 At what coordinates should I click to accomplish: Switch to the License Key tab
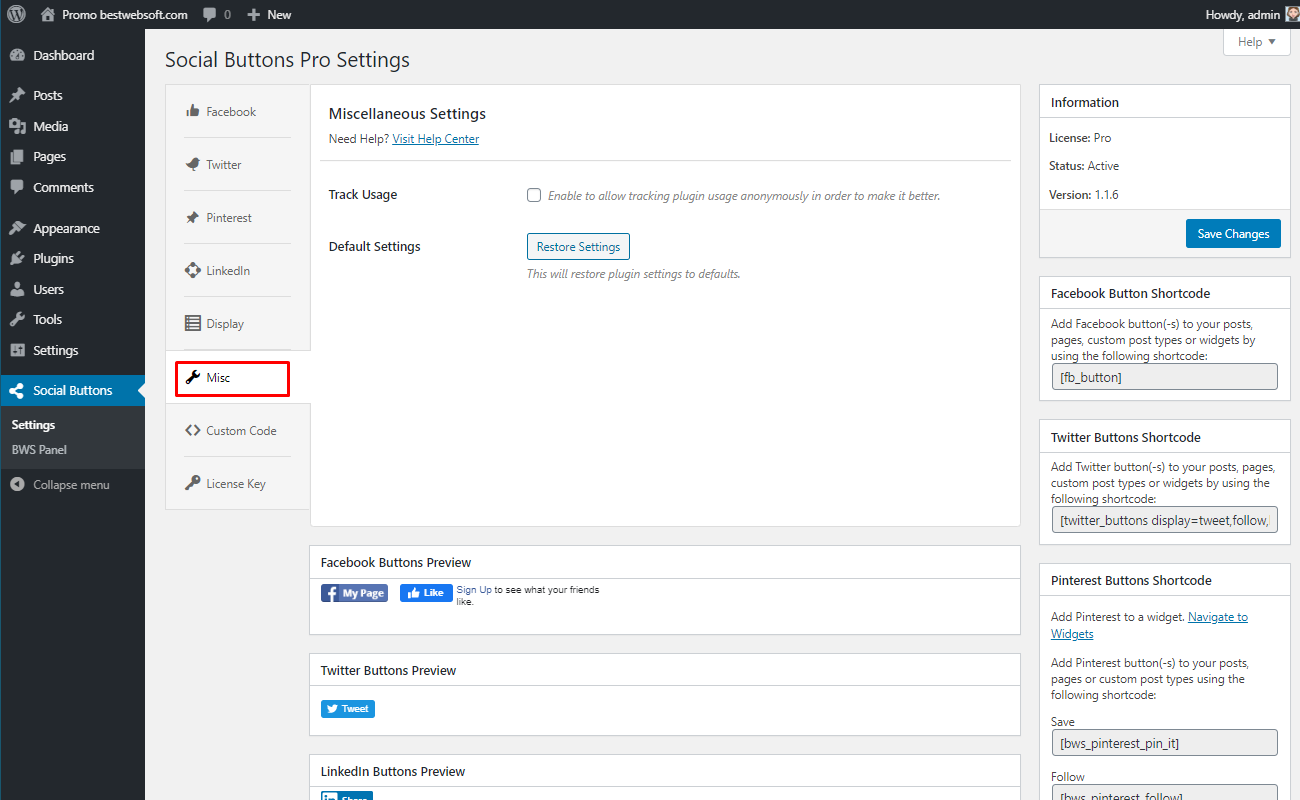click(x=238, y=484)
